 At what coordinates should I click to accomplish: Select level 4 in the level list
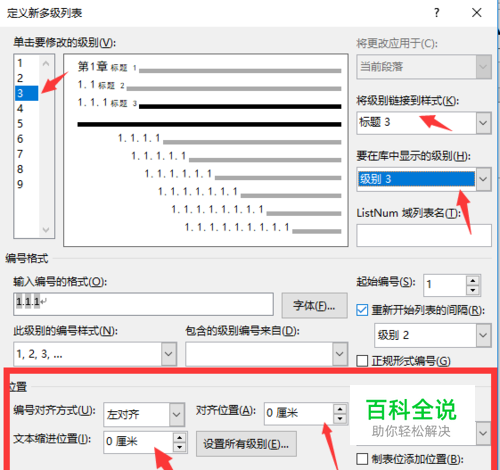(x=20, y=108)
